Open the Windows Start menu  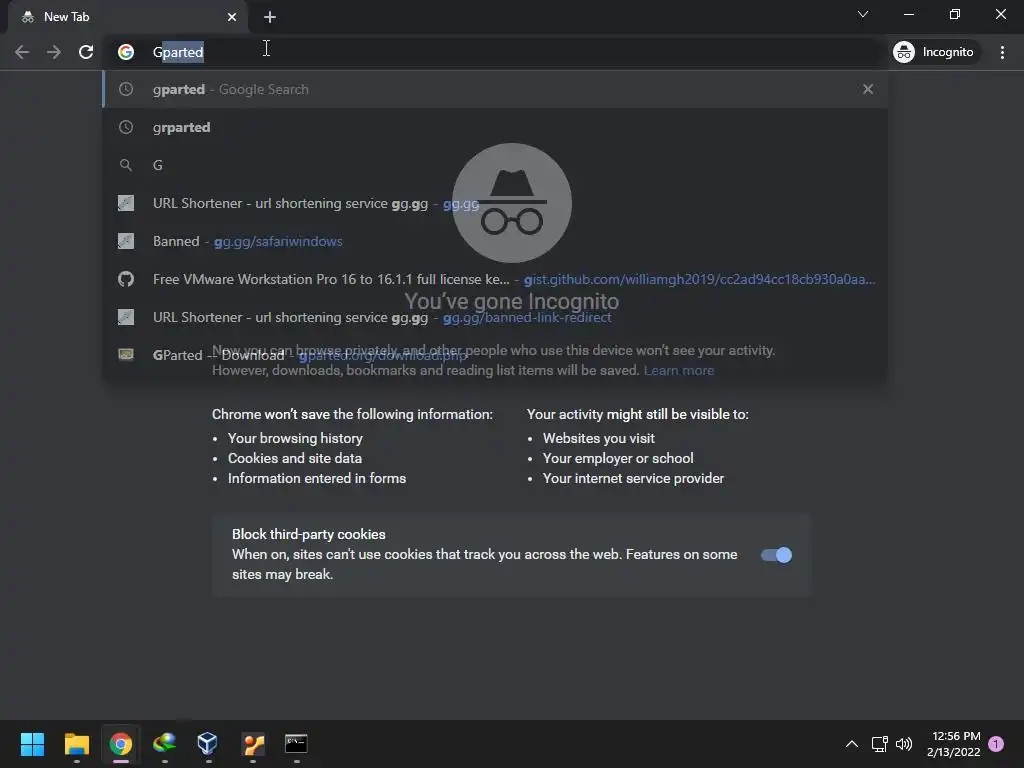32,744
